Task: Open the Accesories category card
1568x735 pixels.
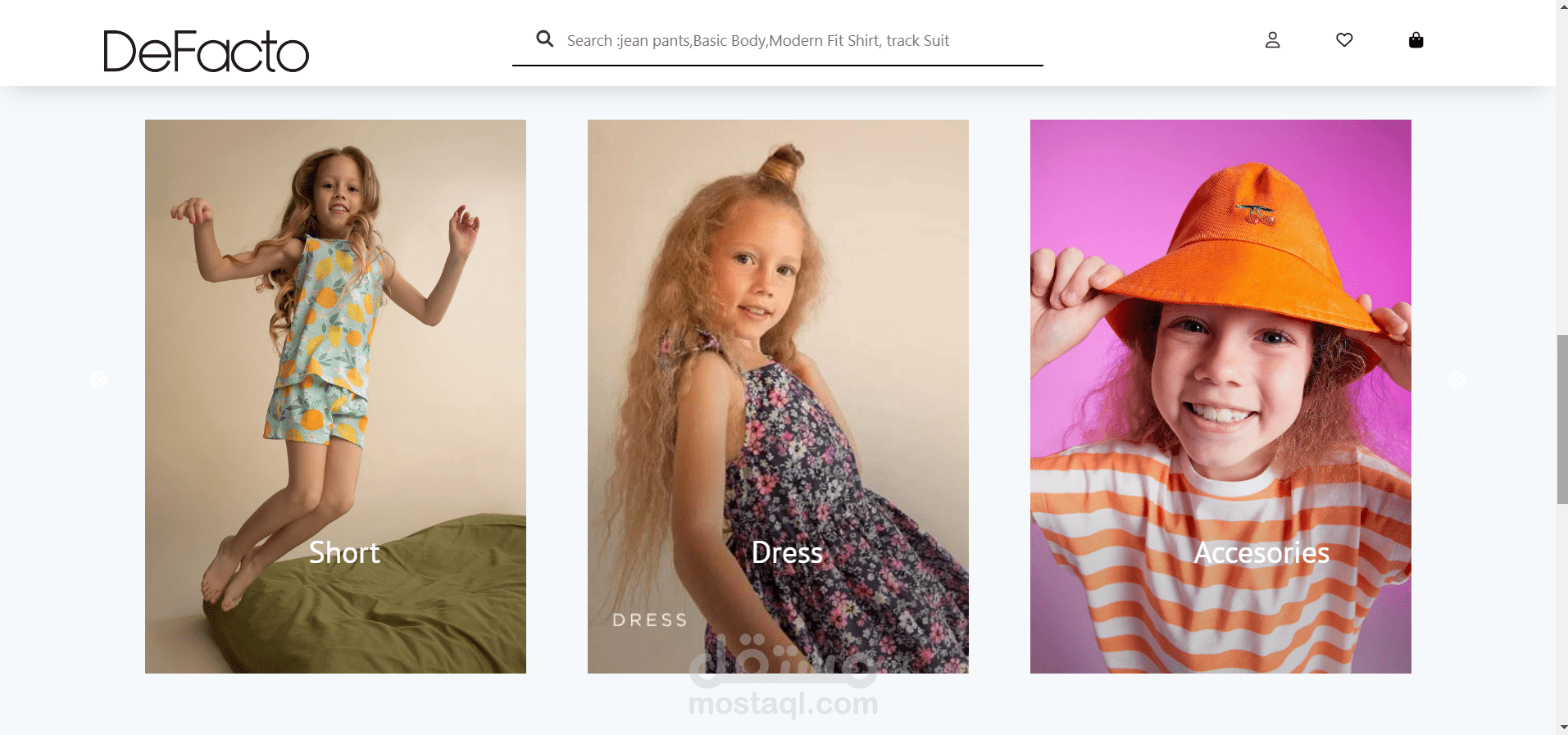Action: pyautogui.click(x=1220, y=397)
